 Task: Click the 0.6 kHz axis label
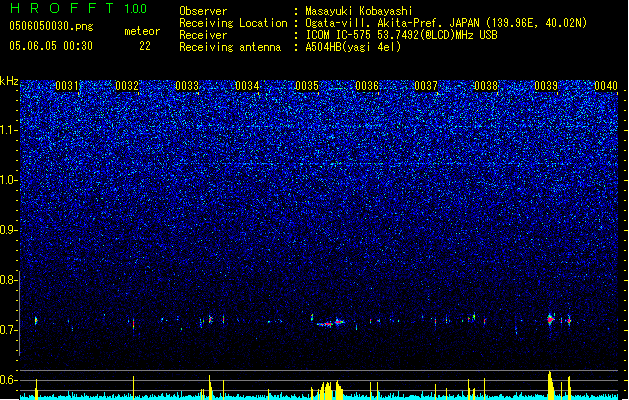click(9, 380)
